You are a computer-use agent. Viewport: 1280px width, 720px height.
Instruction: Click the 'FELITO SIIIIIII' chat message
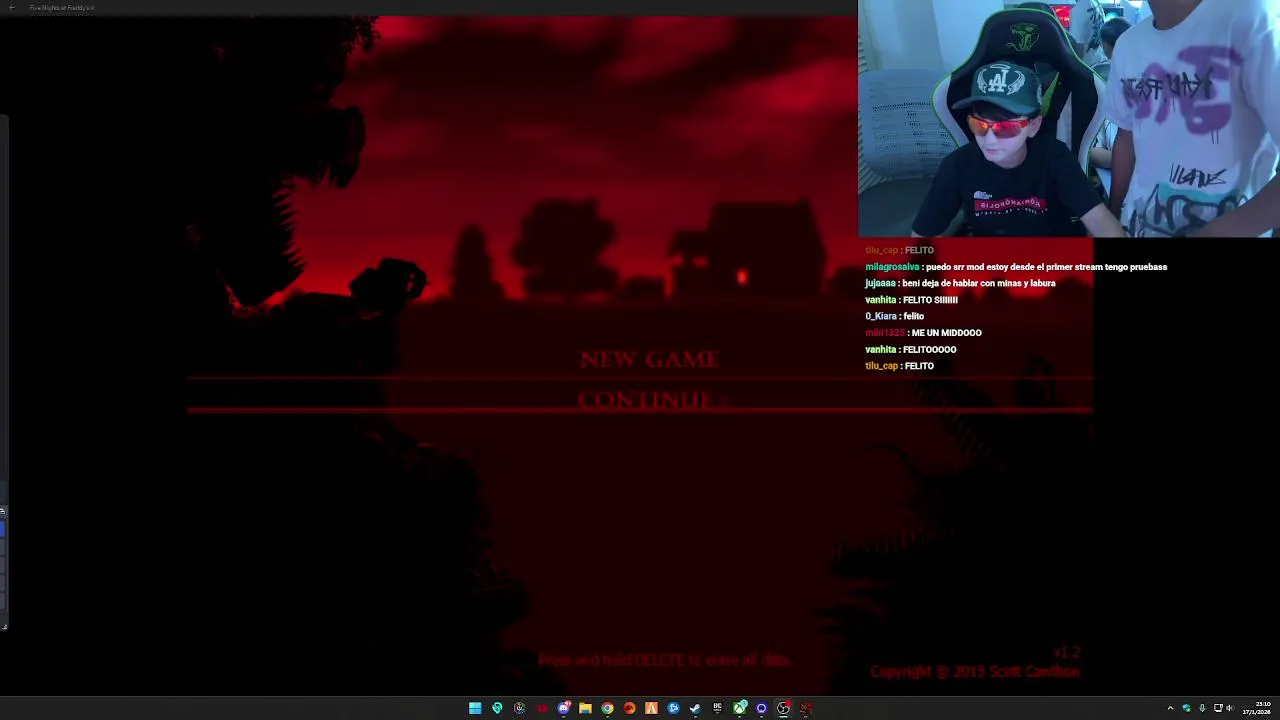tap(911, 300)
